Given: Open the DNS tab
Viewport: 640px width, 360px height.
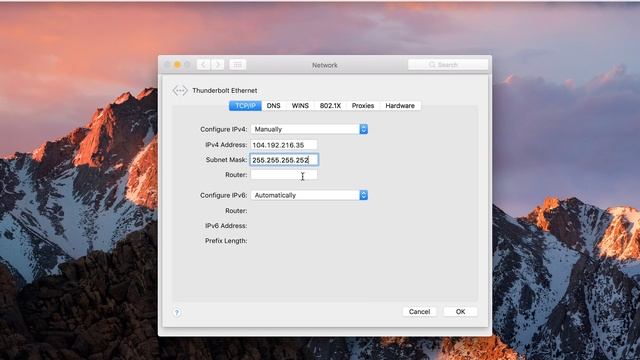Looking at the screenshot, I should point(273,106).
